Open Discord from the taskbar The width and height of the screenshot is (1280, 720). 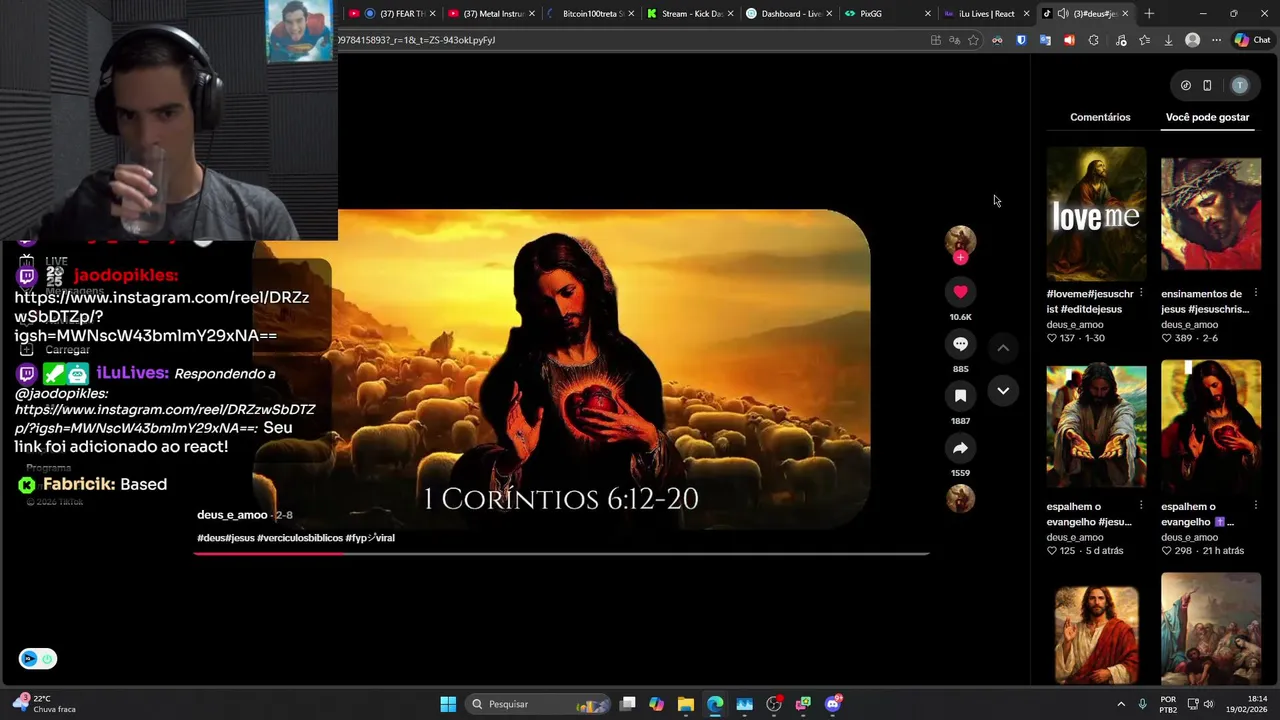coord(833,704)
